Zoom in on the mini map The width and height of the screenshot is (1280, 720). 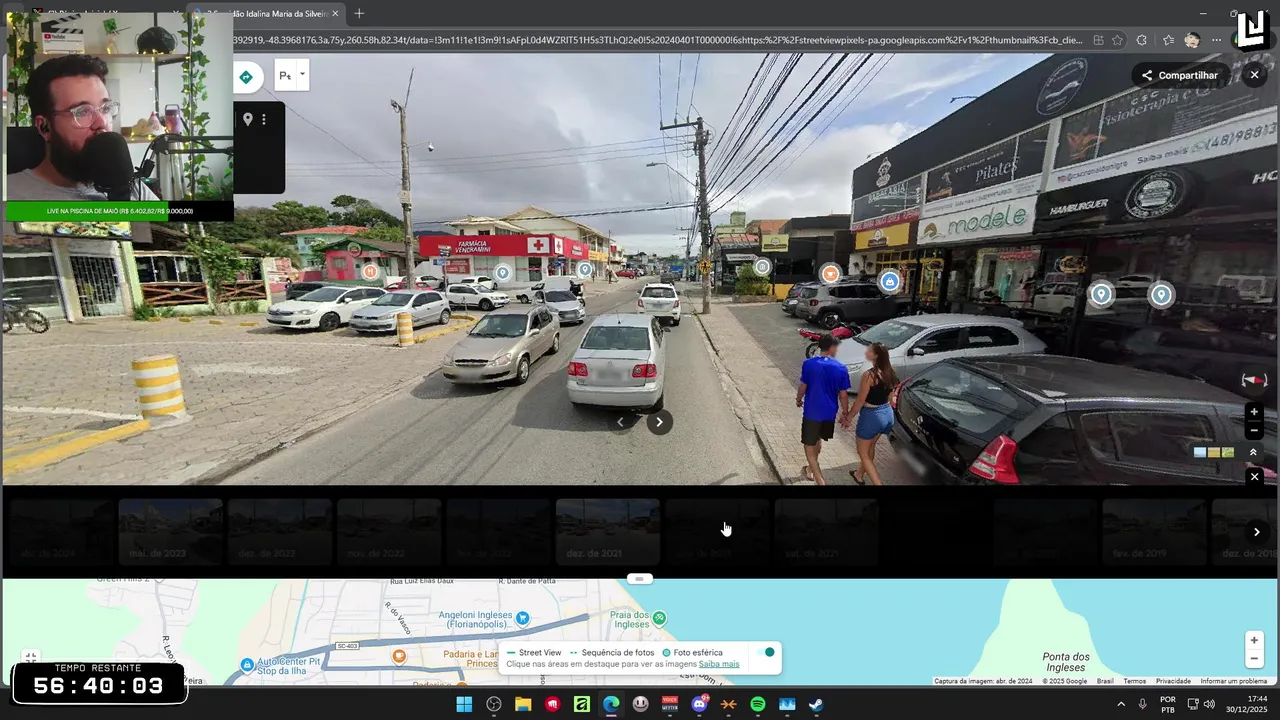pyautogui.click(x=1254, y=640)
